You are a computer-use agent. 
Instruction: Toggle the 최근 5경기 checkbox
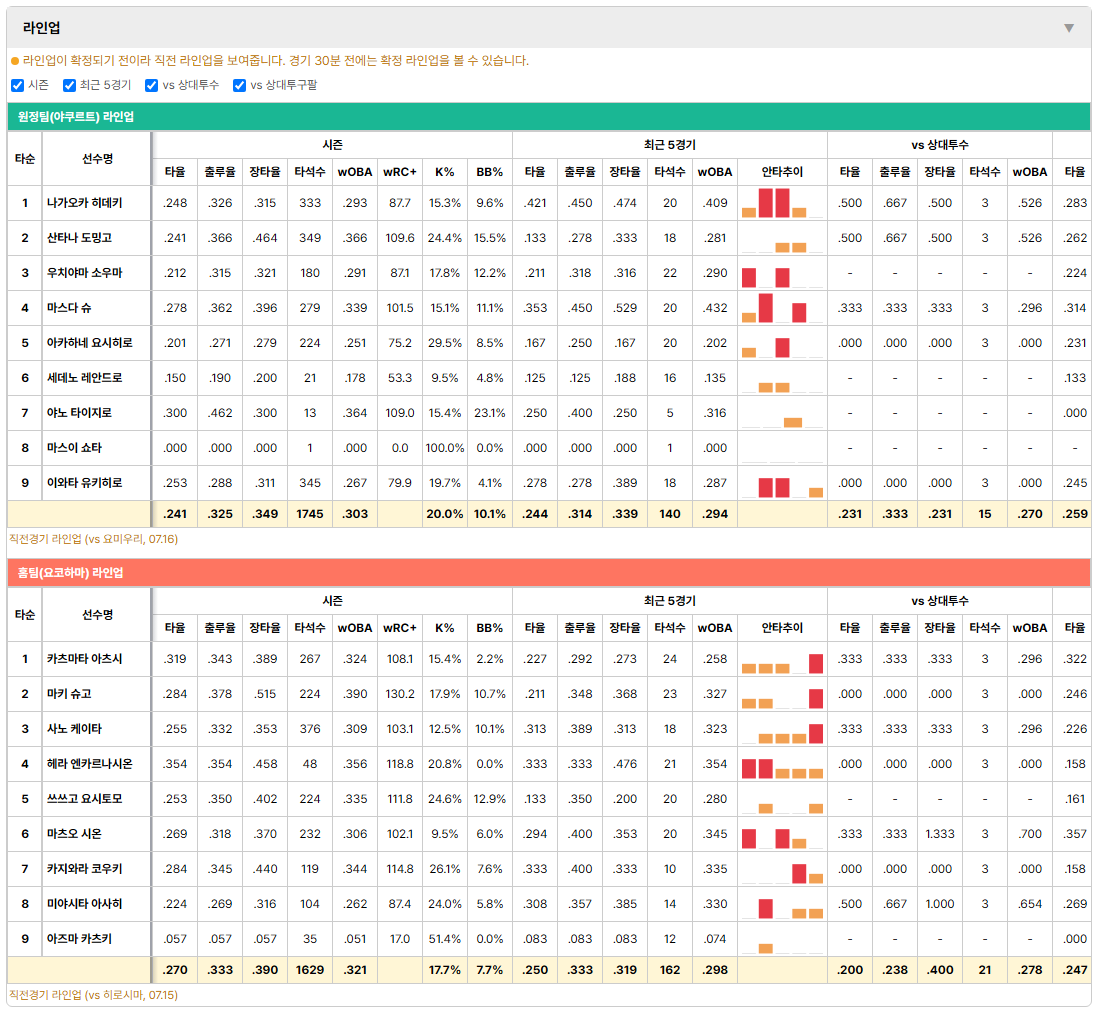click(69, 85)
